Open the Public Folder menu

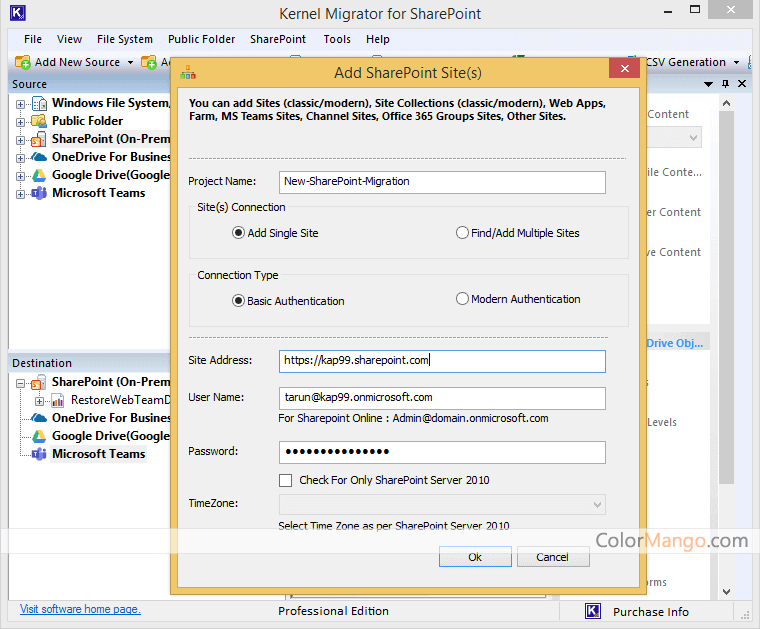click(201, 39)
